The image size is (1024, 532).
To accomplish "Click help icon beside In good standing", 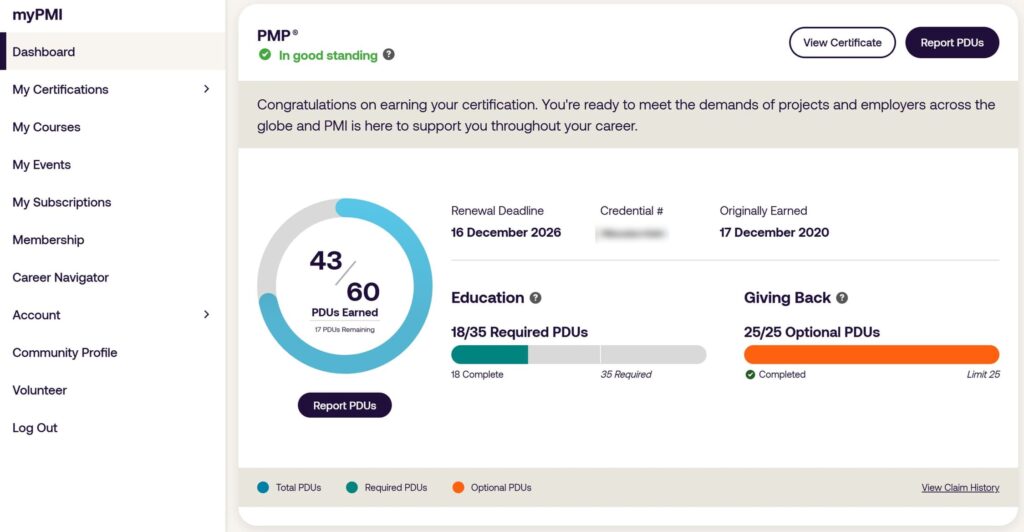I will point(389,55).
